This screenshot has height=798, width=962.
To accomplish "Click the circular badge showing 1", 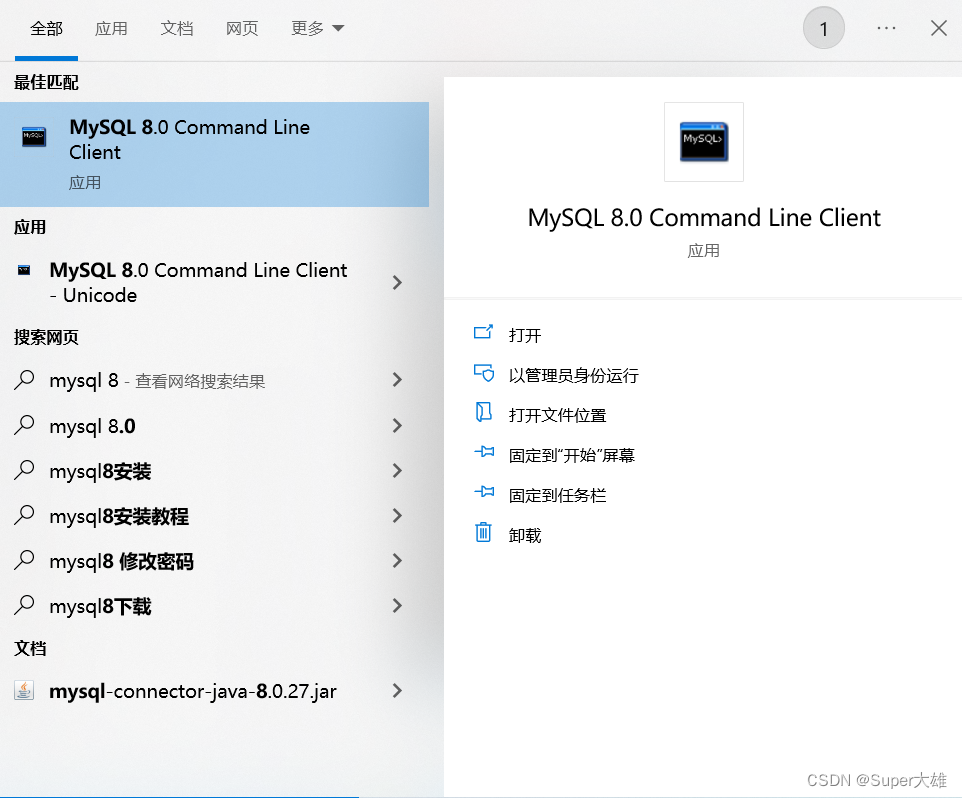I will point(823,28).
